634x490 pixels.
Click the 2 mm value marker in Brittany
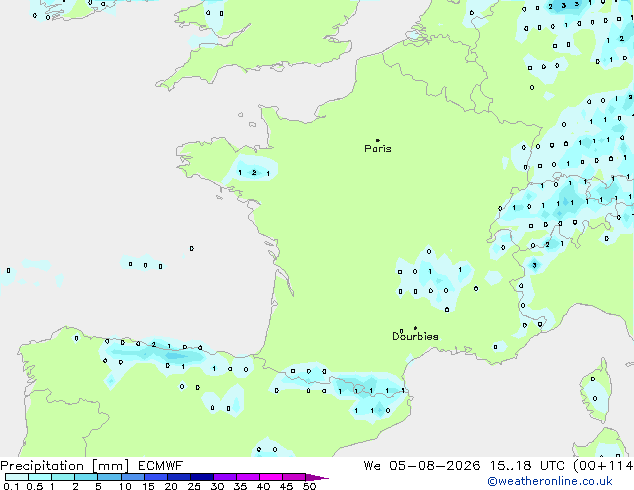[254, 173]
